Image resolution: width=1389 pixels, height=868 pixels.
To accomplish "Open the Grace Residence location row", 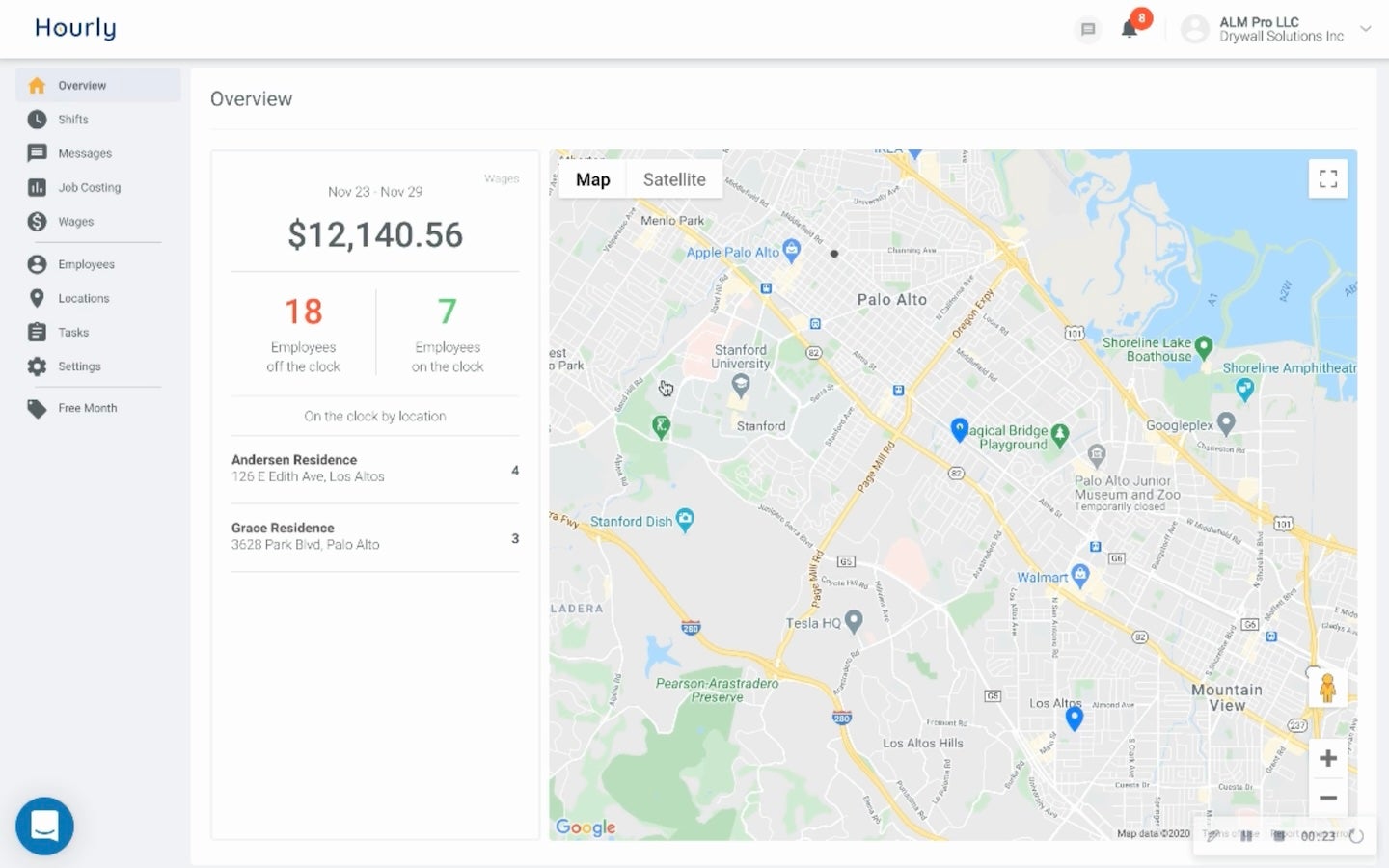I will 375,538.
